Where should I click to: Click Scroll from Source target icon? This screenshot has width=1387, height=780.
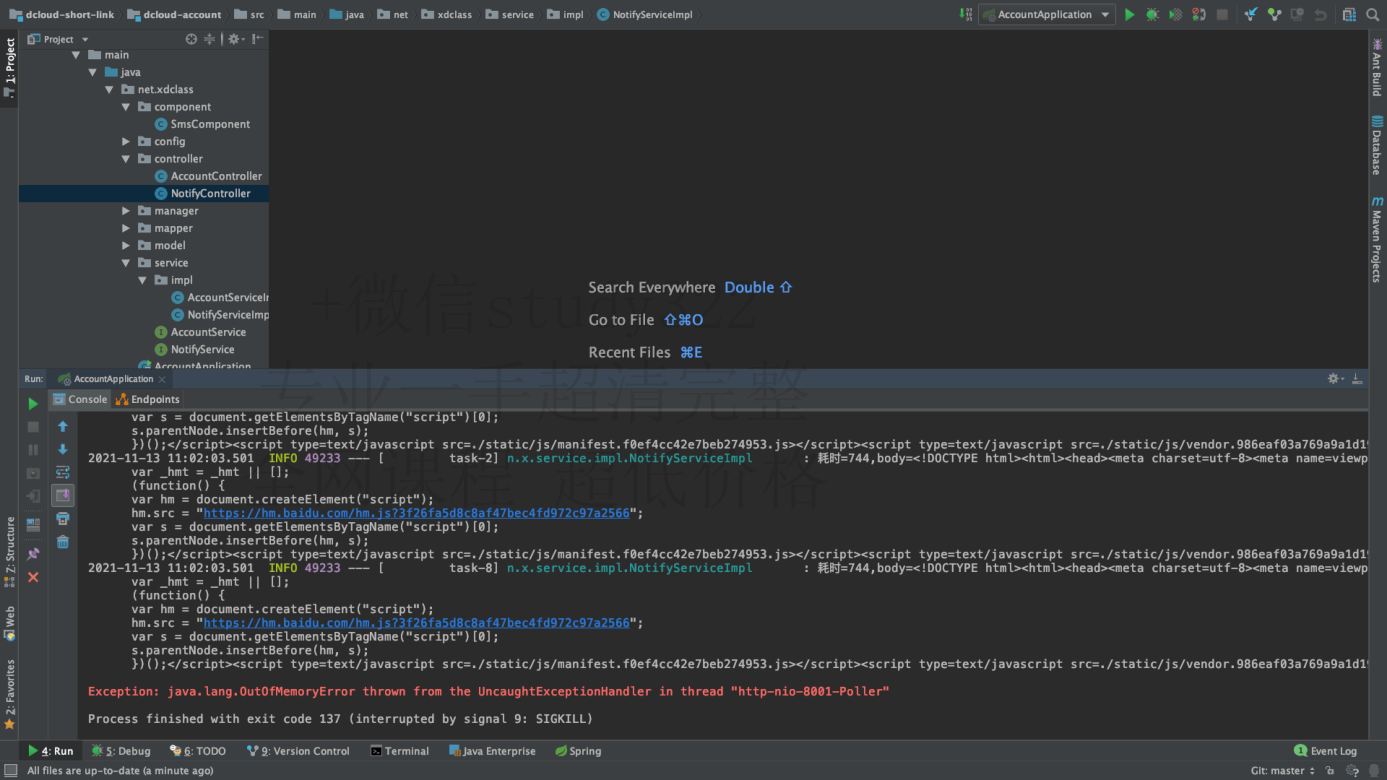tap(191, 39)
